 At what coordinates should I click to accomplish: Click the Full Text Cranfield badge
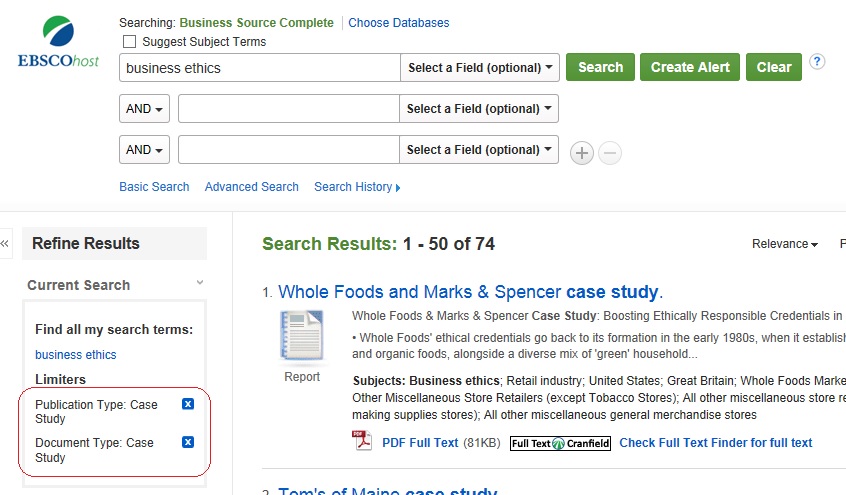click(560, 443)
